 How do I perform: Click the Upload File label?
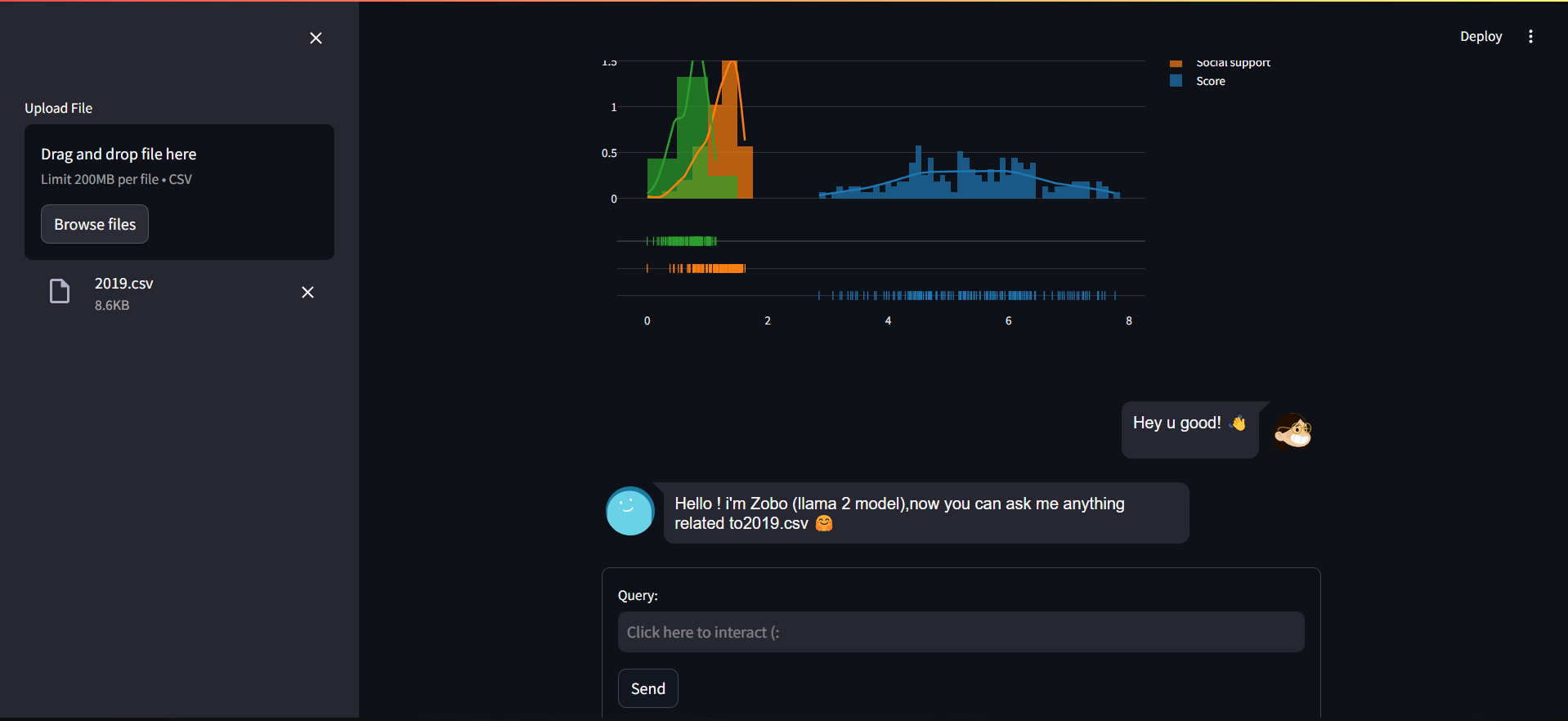(58, 108)
